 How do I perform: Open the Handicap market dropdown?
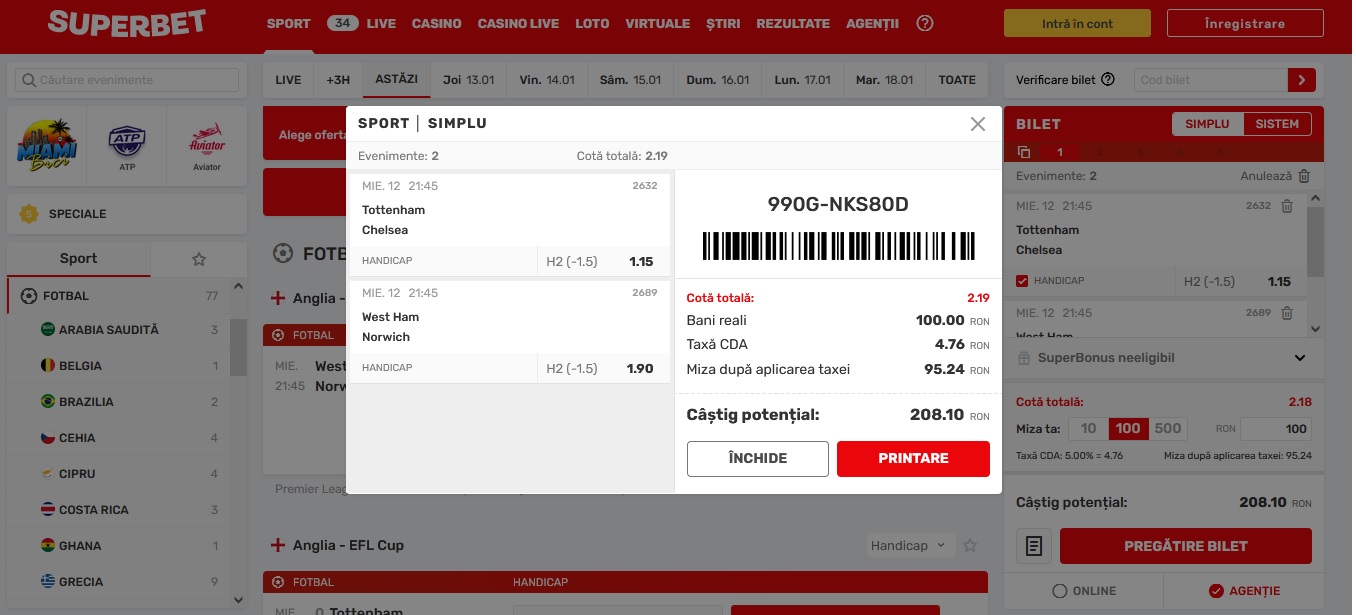912,546
